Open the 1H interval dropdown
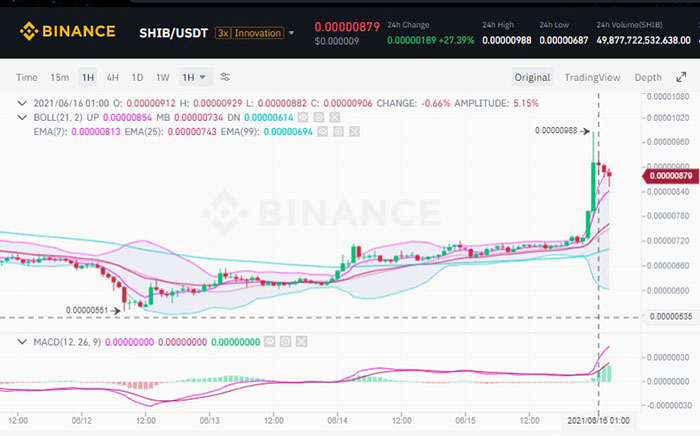700x436 pixels. point(194,77)
